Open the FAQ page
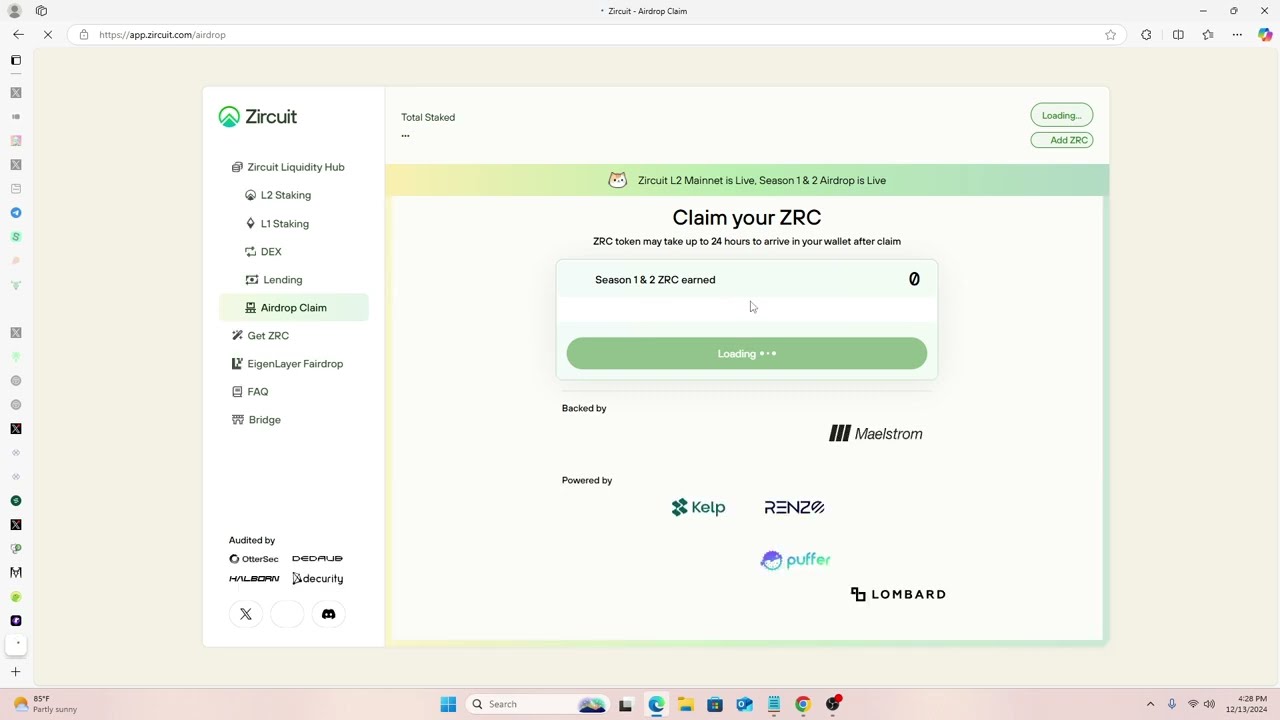The width and height of the screenshot is (1280, 720). [249, 391]
